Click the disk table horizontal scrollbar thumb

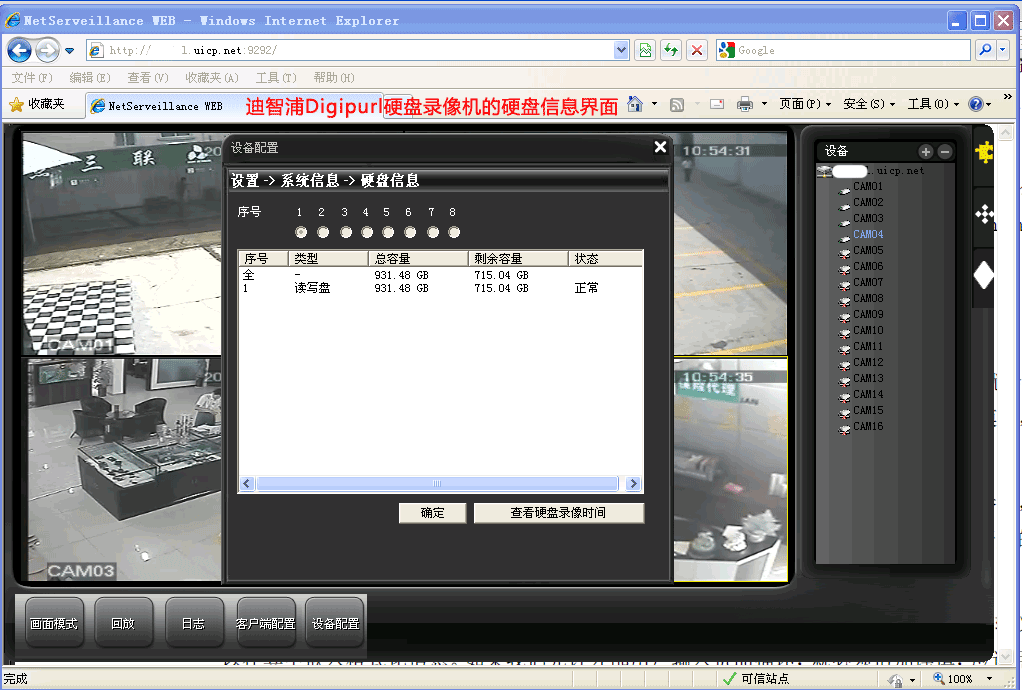(x=437, y=483)
